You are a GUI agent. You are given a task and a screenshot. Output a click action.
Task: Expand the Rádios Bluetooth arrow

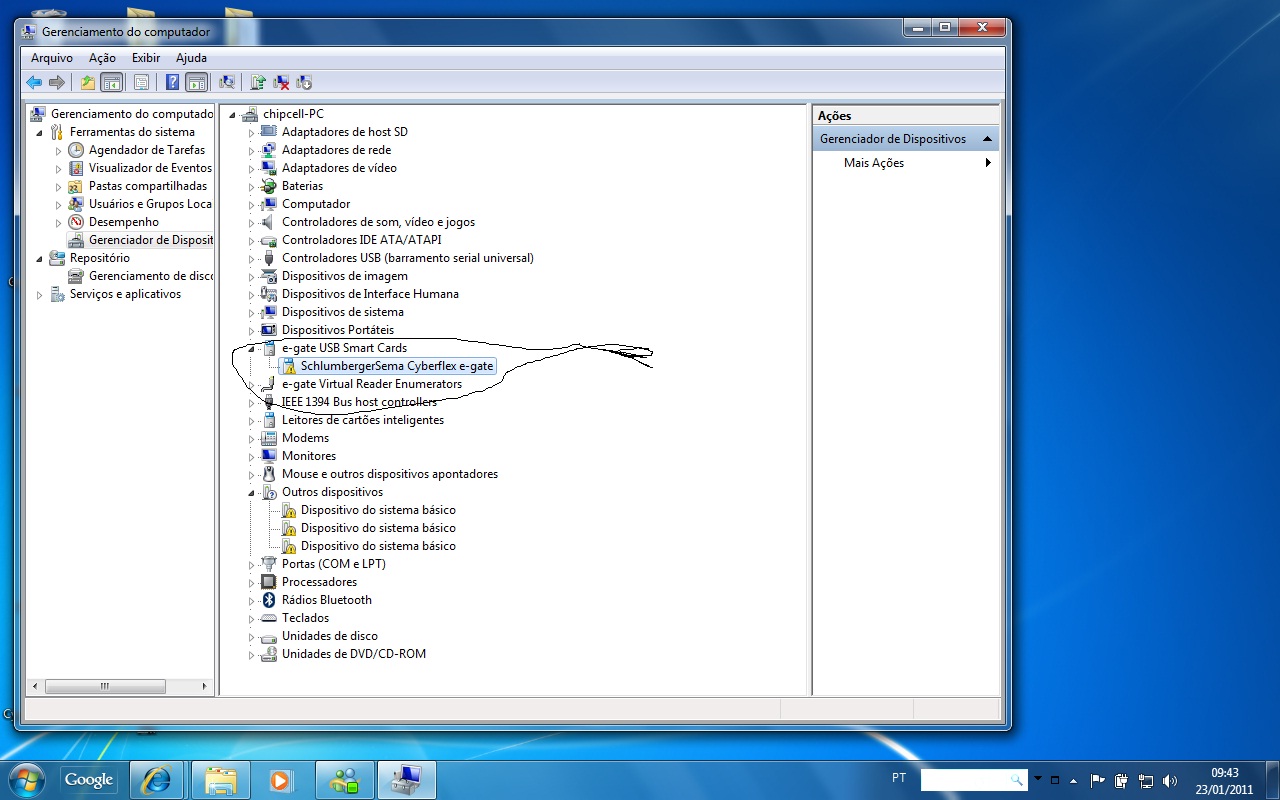(x=252, y=600)
